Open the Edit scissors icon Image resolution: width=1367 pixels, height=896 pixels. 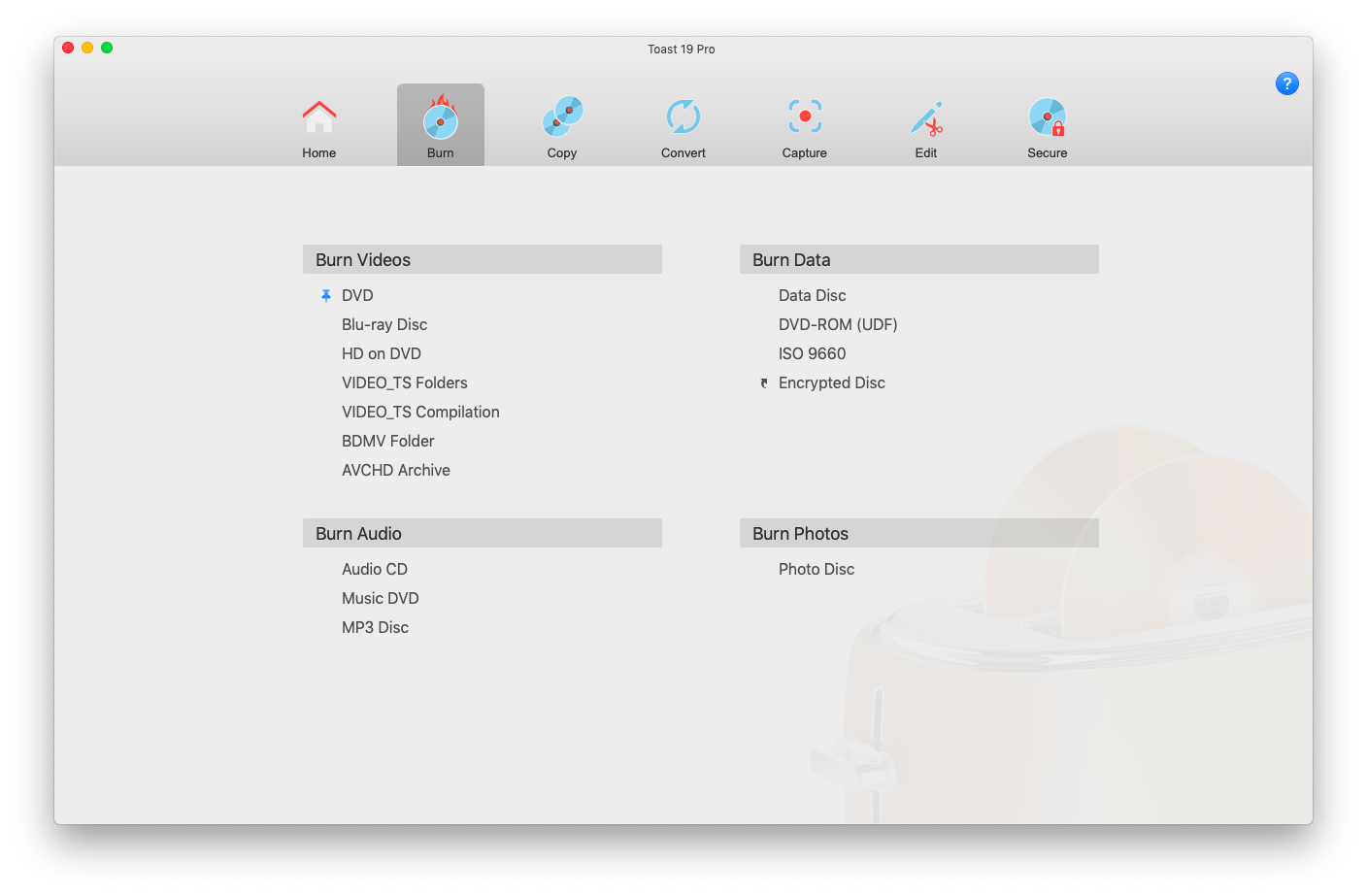[926, 118]
